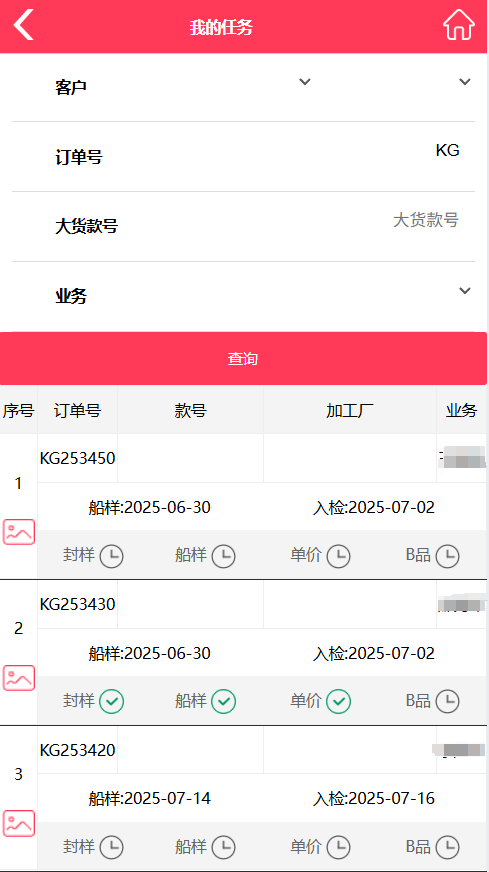Go back using the left arrow icon

coord(24,25)
